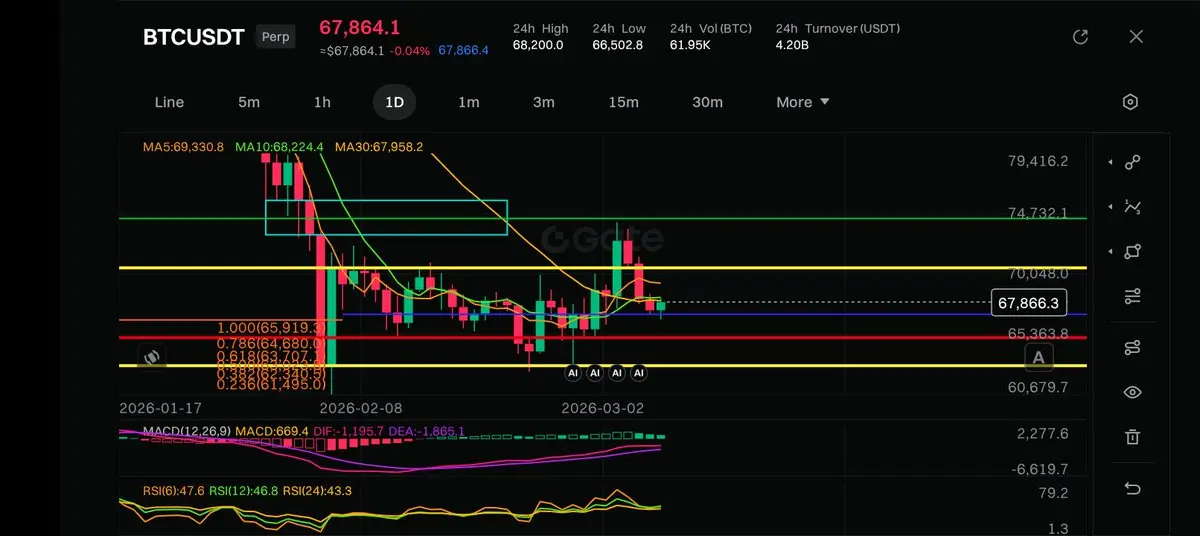Expand the shape tool options arrow

click(1110, 252)
